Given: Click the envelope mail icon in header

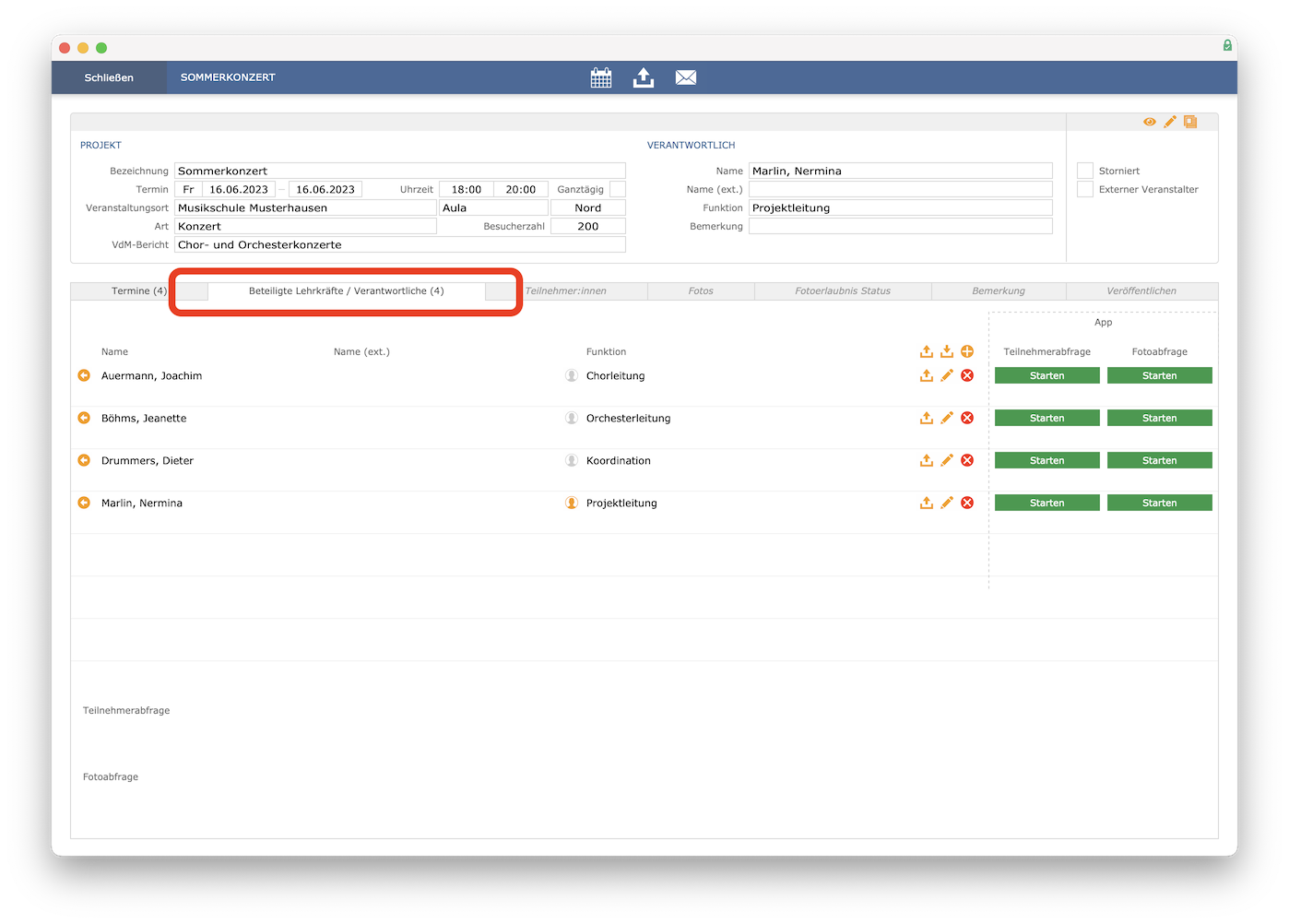Looking at the screenshot, I should (686, 77).
